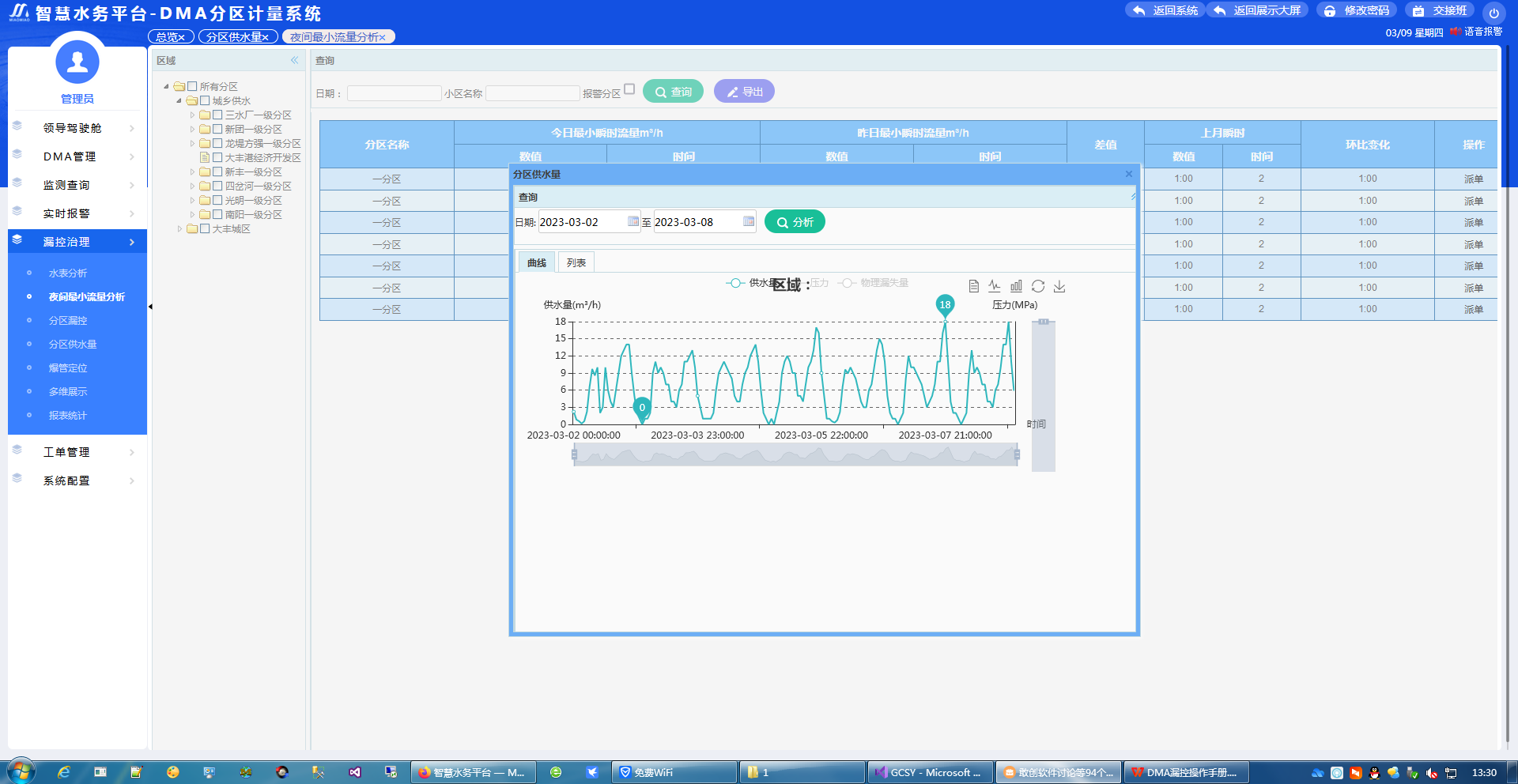The height and width of the screenshot is (784, 1518).
Task: Open start date calendar picker icon
Action: pos(632,222)
